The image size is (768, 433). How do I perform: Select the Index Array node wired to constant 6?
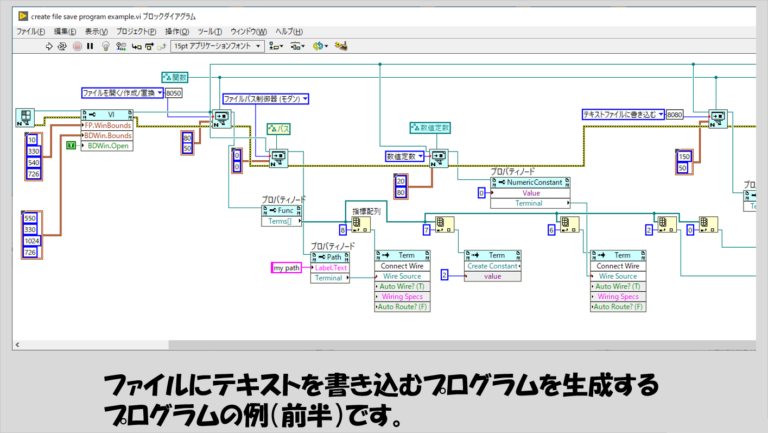coord(570,225)
